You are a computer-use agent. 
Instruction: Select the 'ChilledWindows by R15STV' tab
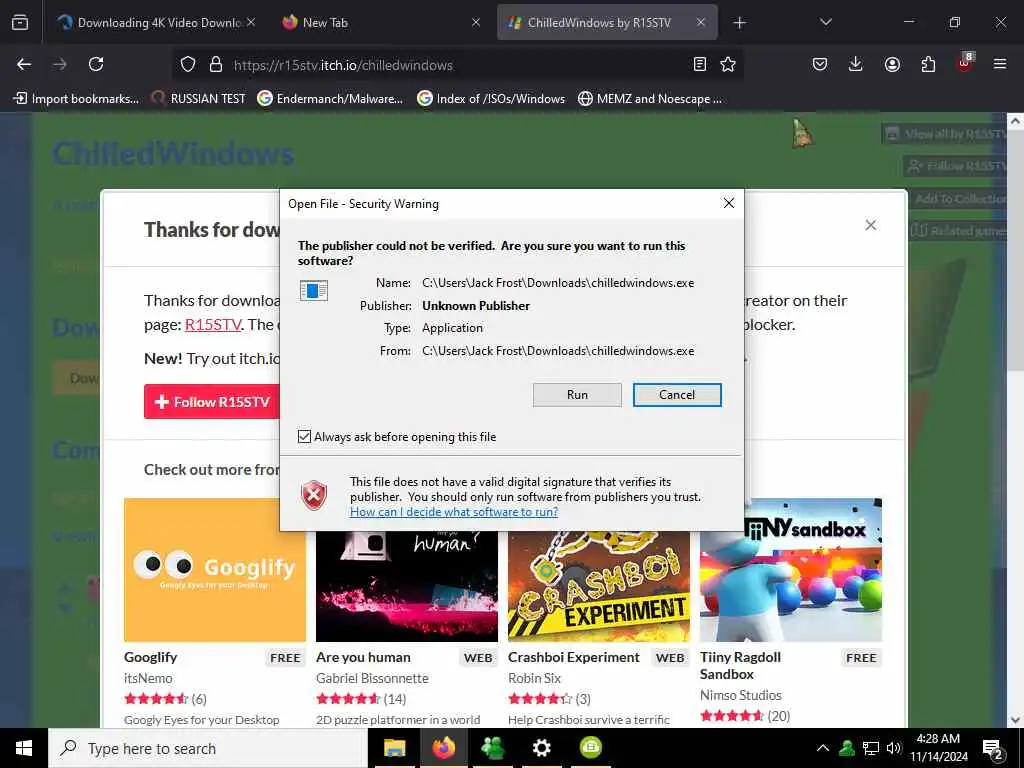coord(607,22)
